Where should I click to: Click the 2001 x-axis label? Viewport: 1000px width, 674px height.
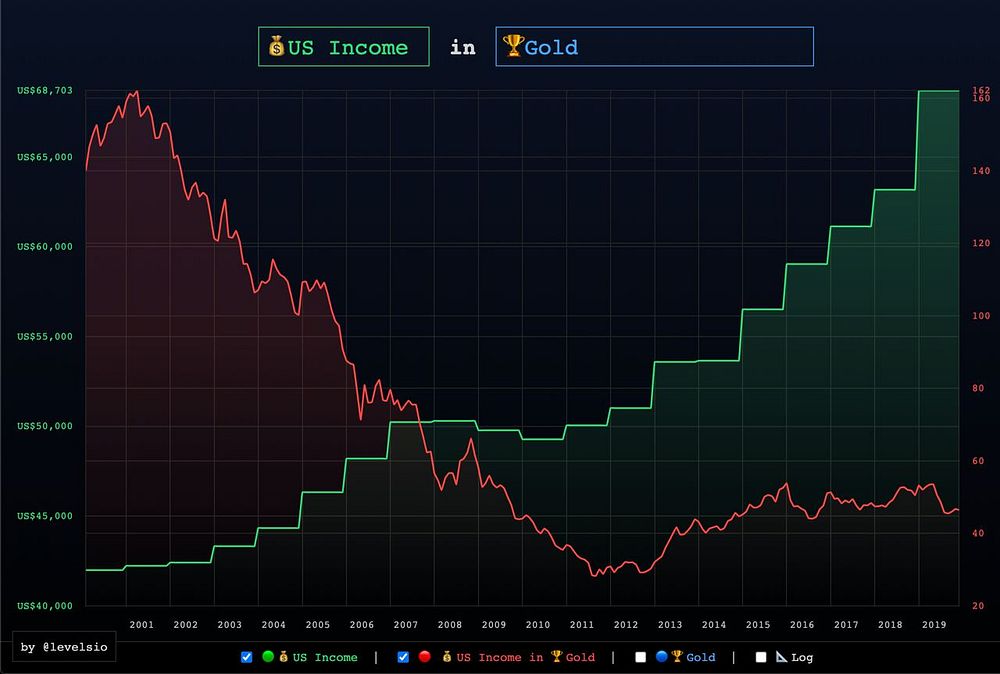142,625
